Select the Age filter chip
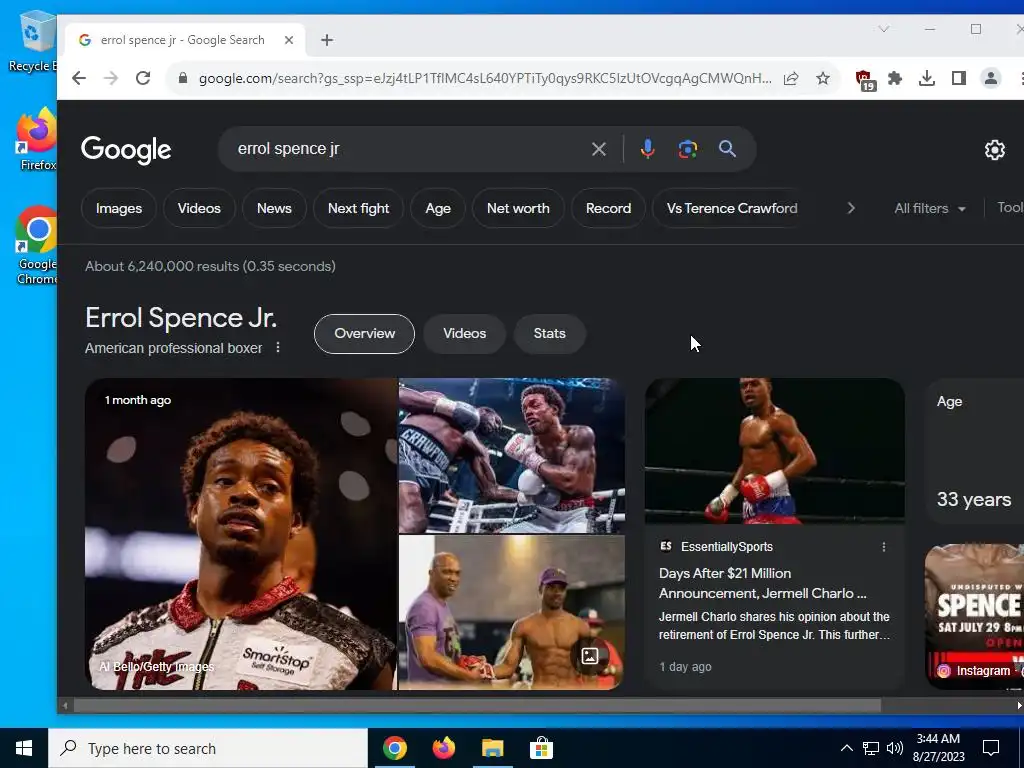This screenshot has width=1024, height=768. [438, 208]
